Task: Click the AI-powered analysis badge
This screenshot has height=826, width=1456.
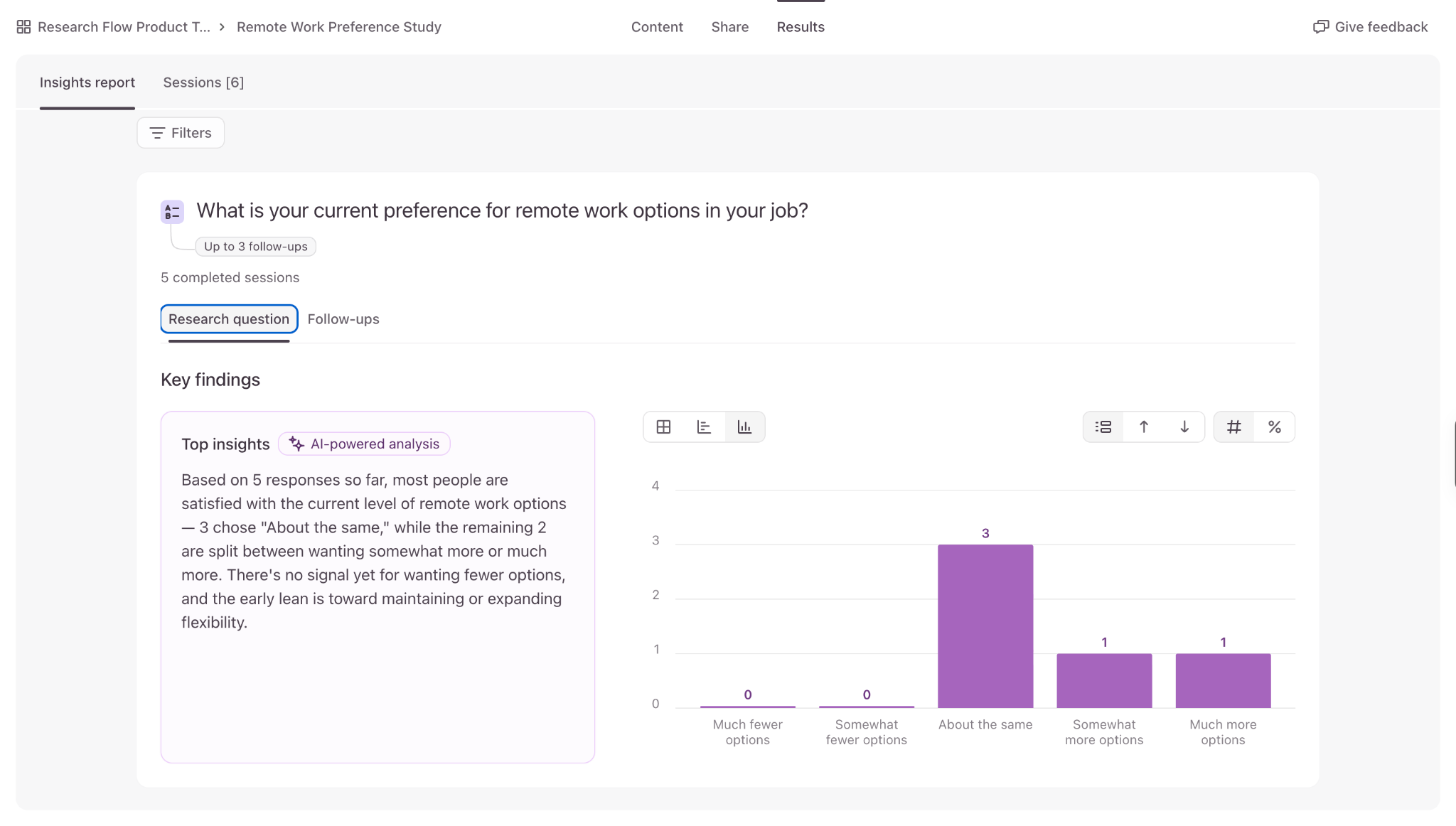Action: [364, 444]
